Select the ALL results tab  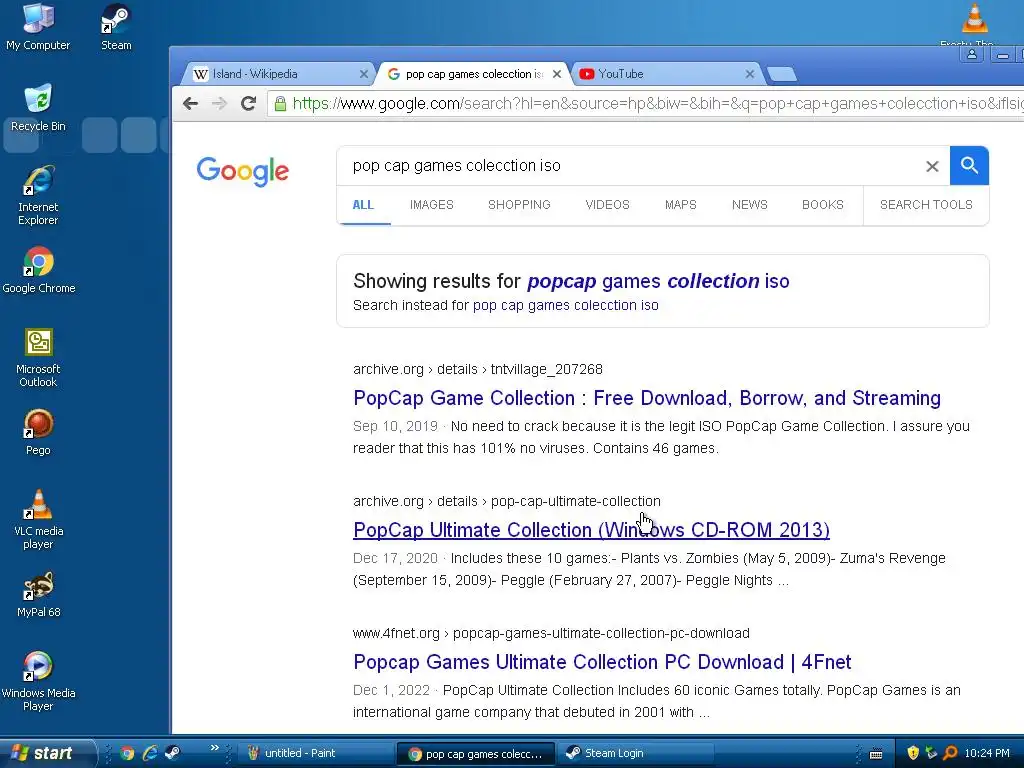[x=363, y=205]
